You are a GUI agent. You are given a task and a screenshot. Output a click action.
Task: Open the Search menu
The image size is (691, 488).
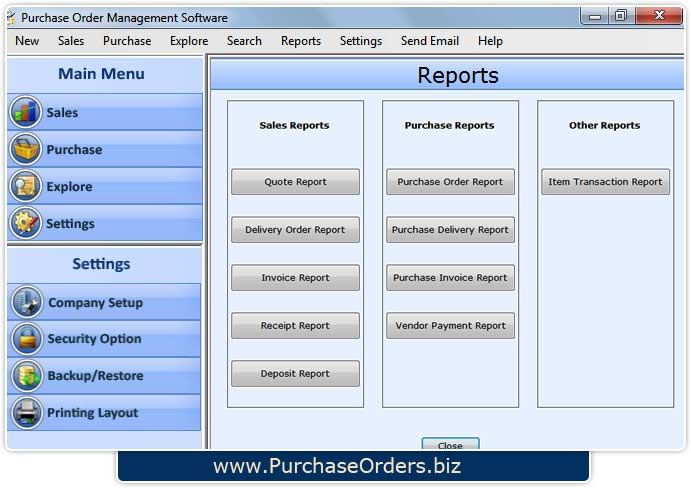244,41
